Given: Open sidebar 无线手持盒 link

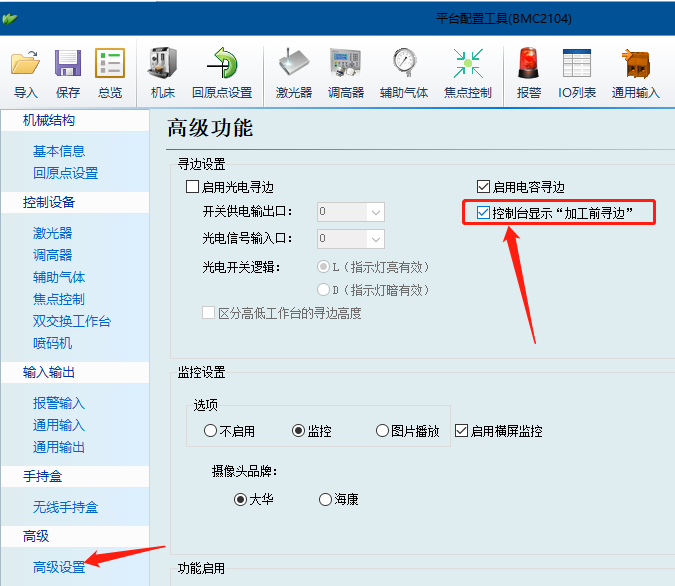Looking at the screenshot, I should tap(65, 507).
